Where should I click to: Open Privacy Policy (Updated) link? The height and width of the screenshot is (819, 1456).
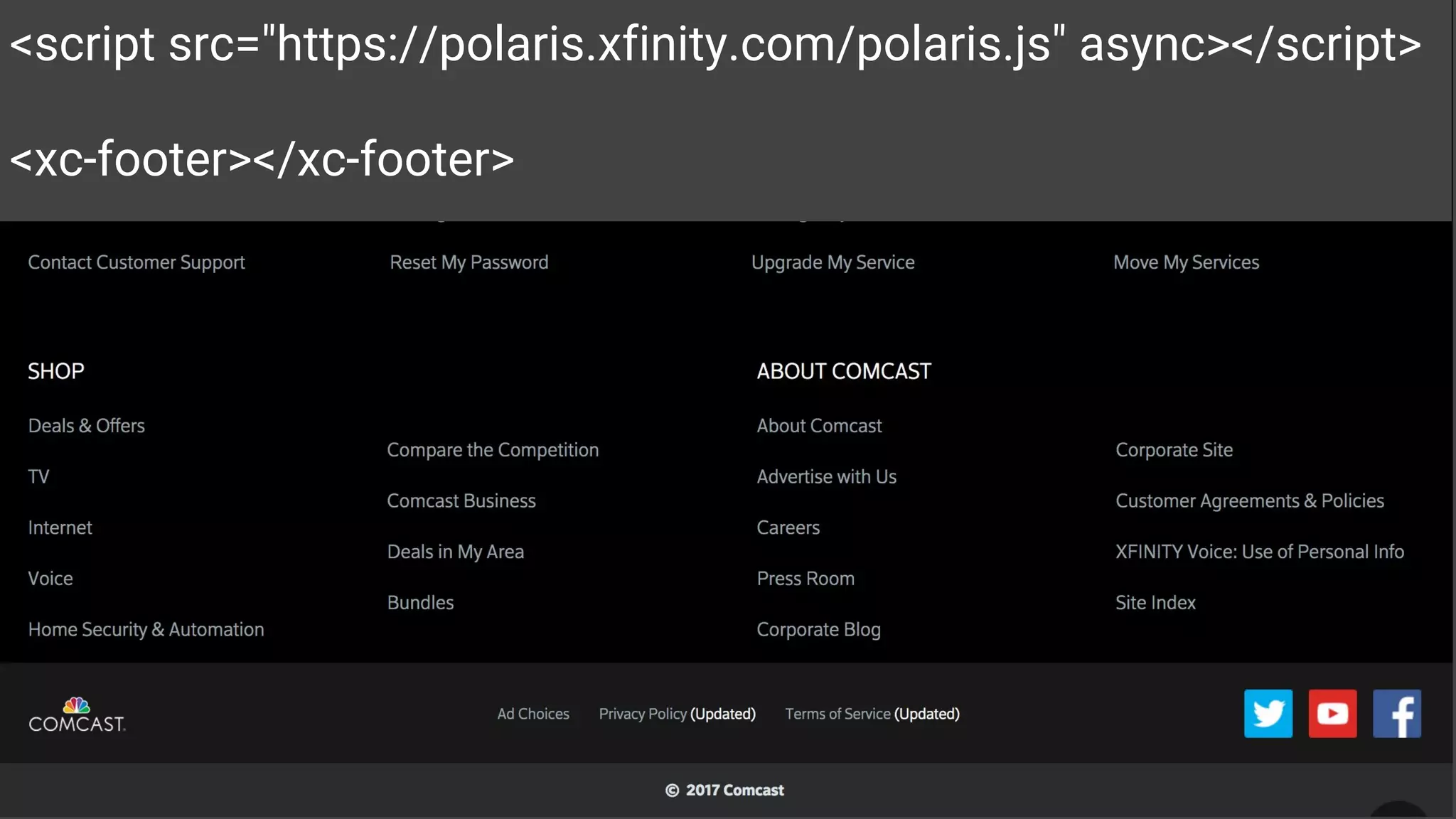pos(677,714)
